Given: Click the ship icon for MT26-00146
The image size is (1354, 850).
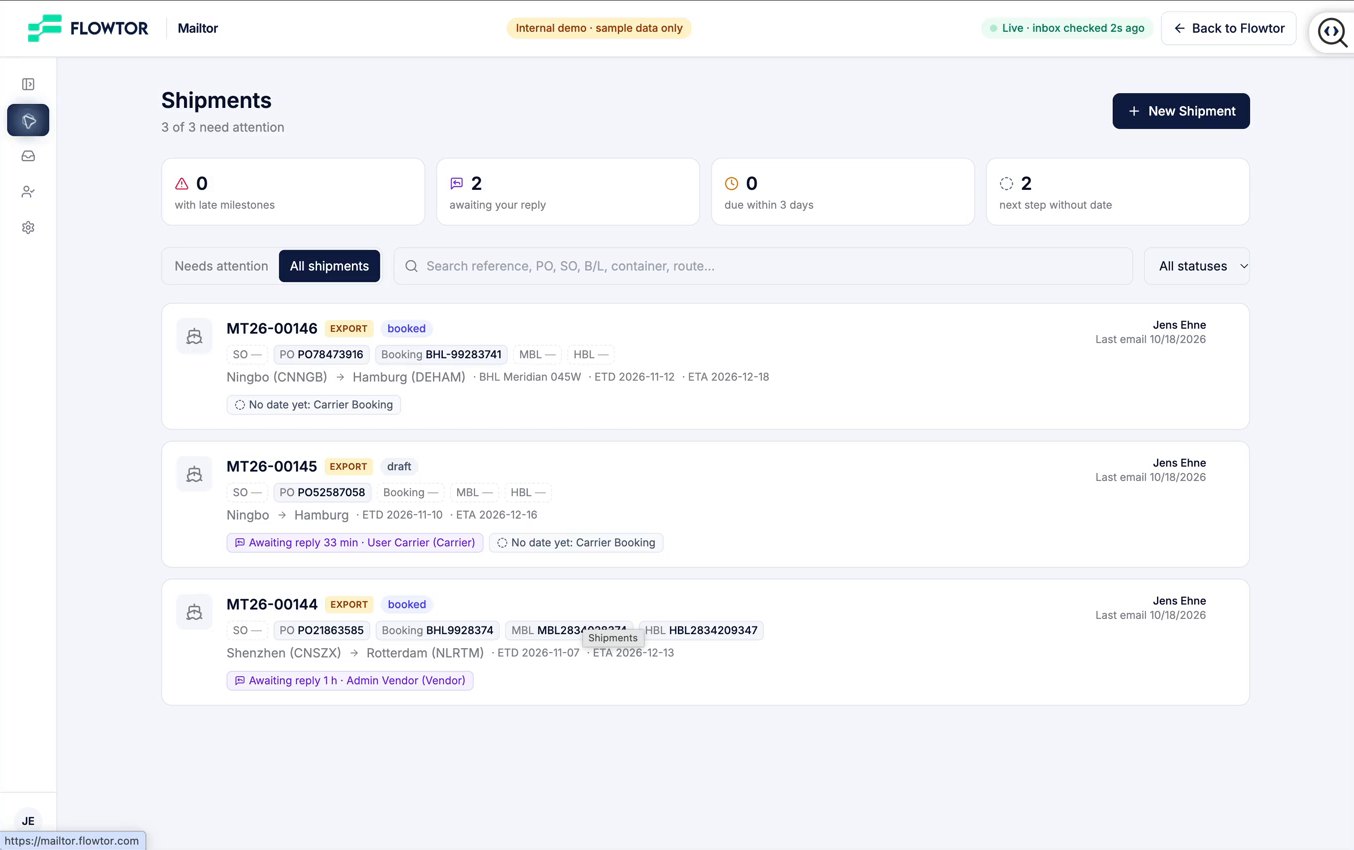Looking at the screenshot, I should coord(194,336).
